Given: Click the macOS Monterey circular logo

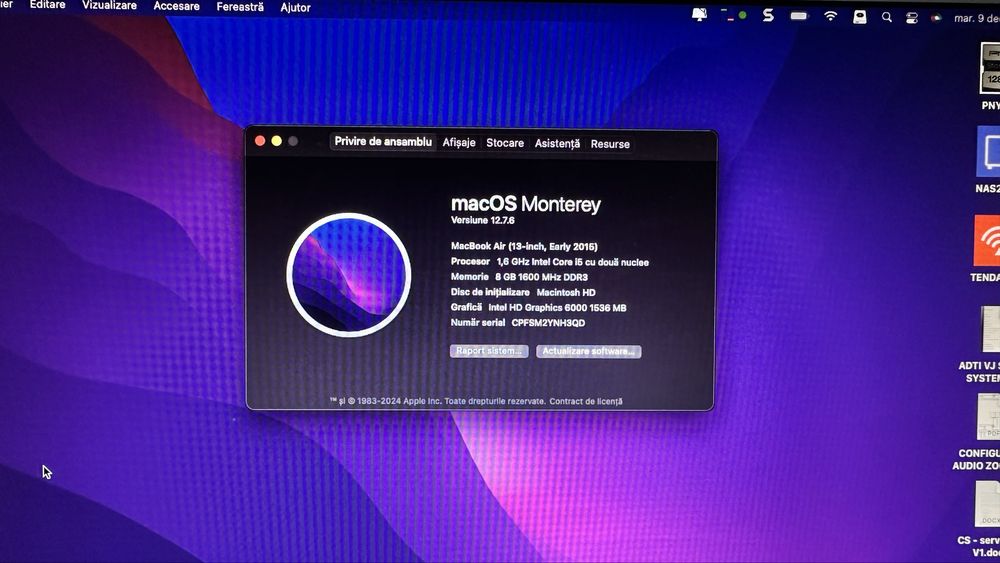Looking at the screenshot, I should point(349,275).
